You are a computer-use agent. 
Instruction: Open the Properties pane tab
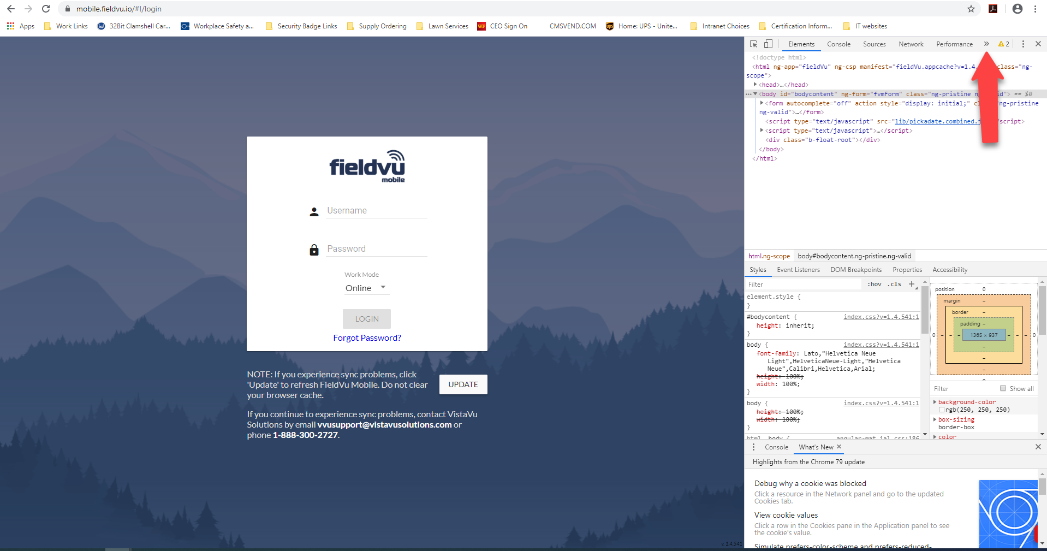[x=907, y=270]
